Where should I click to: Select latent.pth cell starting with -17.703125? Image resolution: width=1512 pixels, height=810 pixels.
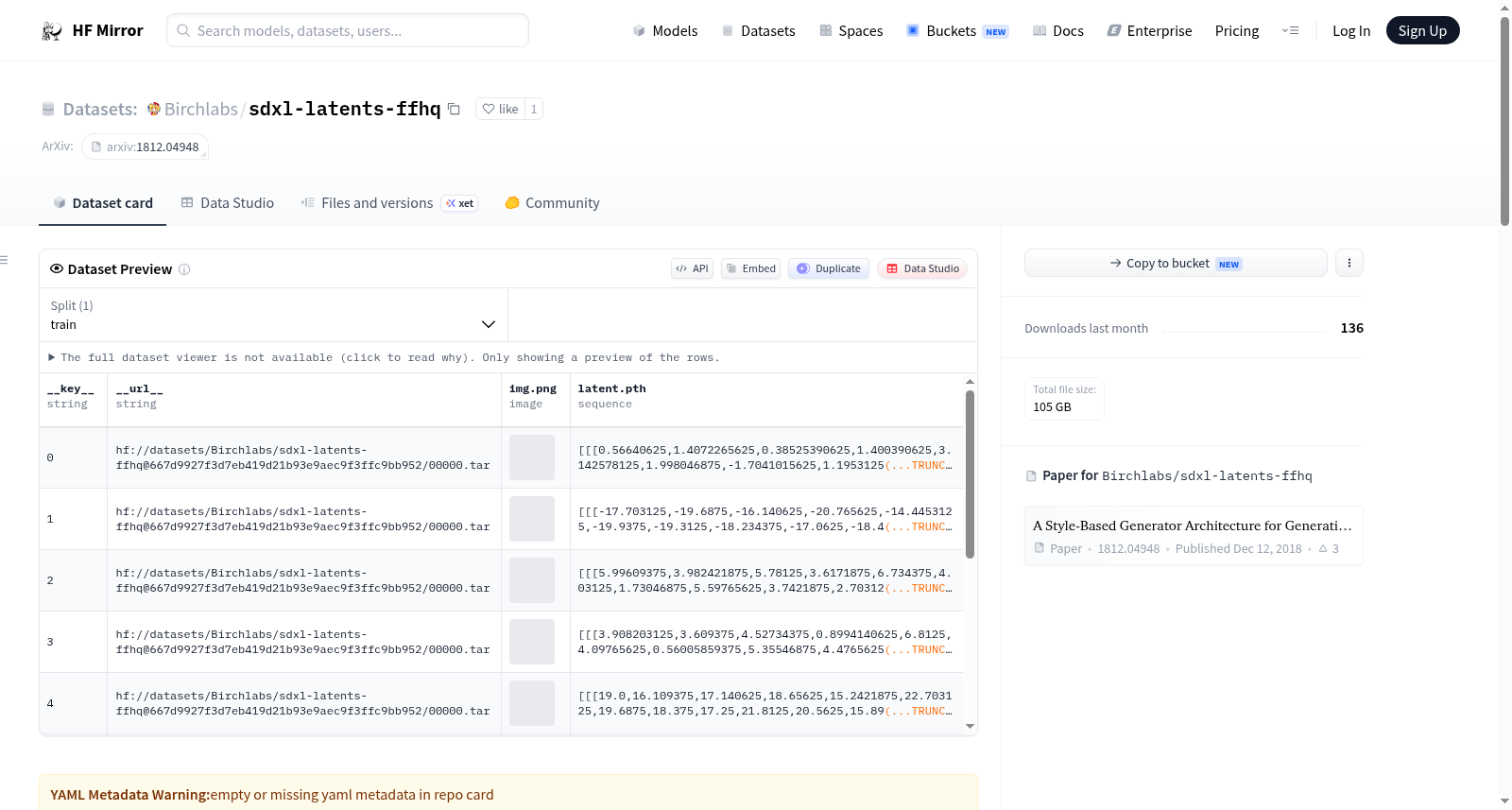766,519
